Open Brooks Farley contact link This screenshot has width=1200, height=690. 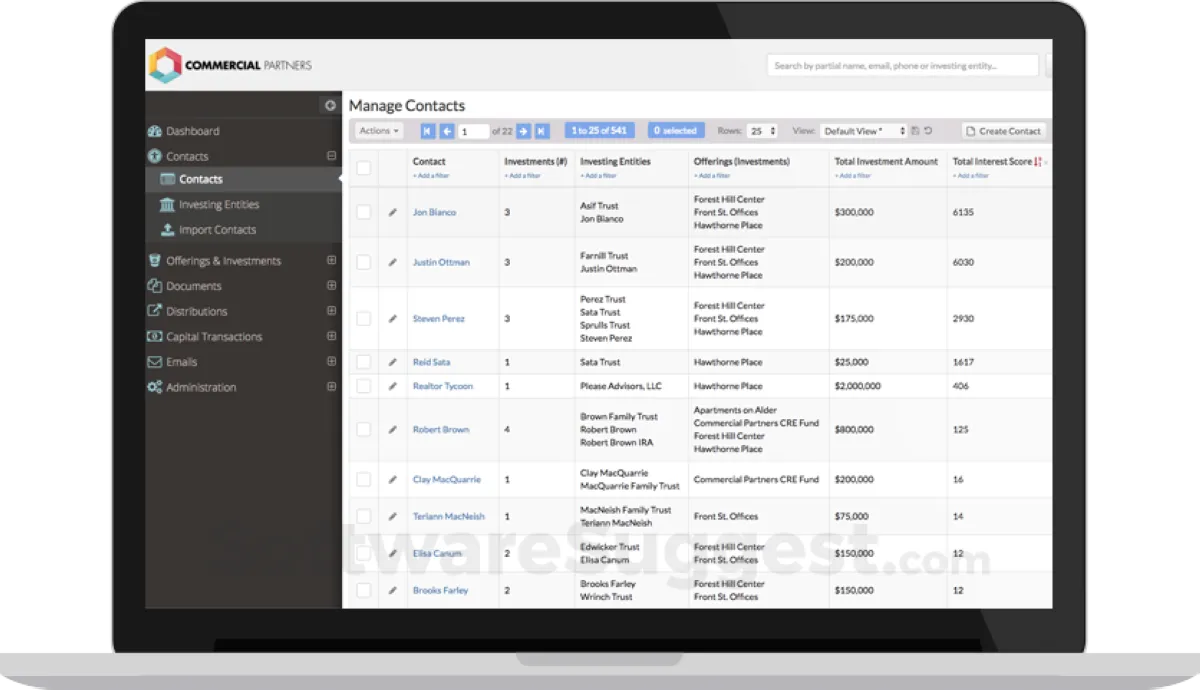[x=440, y=591]
